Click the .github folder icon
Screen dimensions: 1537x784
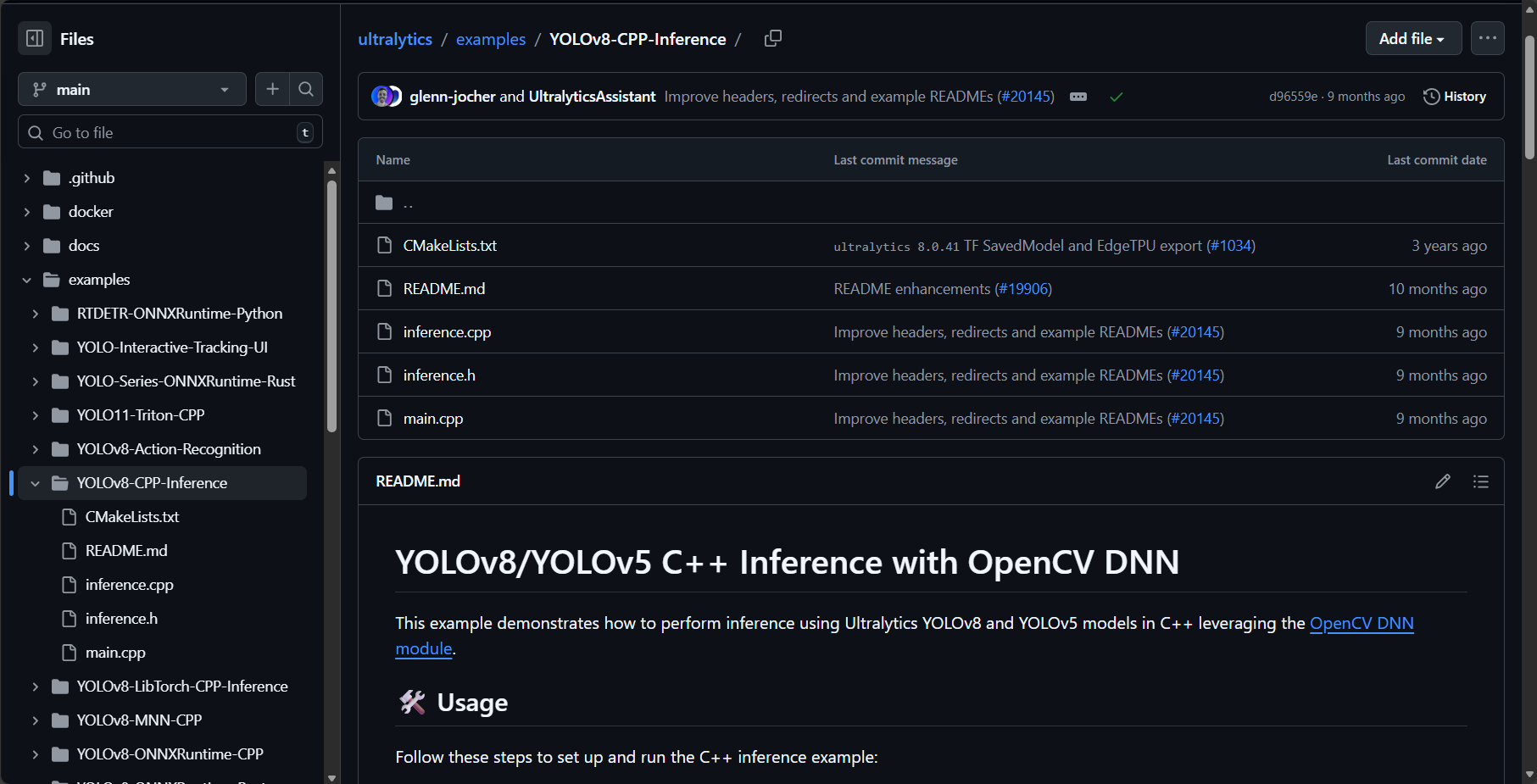pyautogui.click(x=52, y=178)
